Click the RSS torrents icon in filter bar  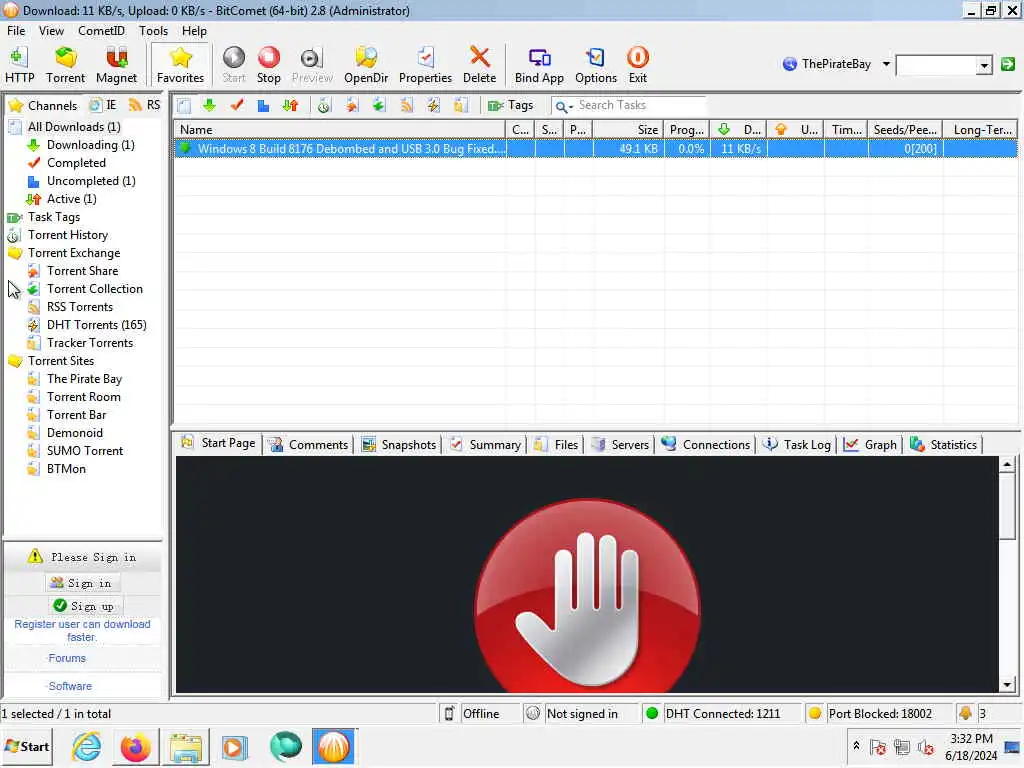click(406, 105)
